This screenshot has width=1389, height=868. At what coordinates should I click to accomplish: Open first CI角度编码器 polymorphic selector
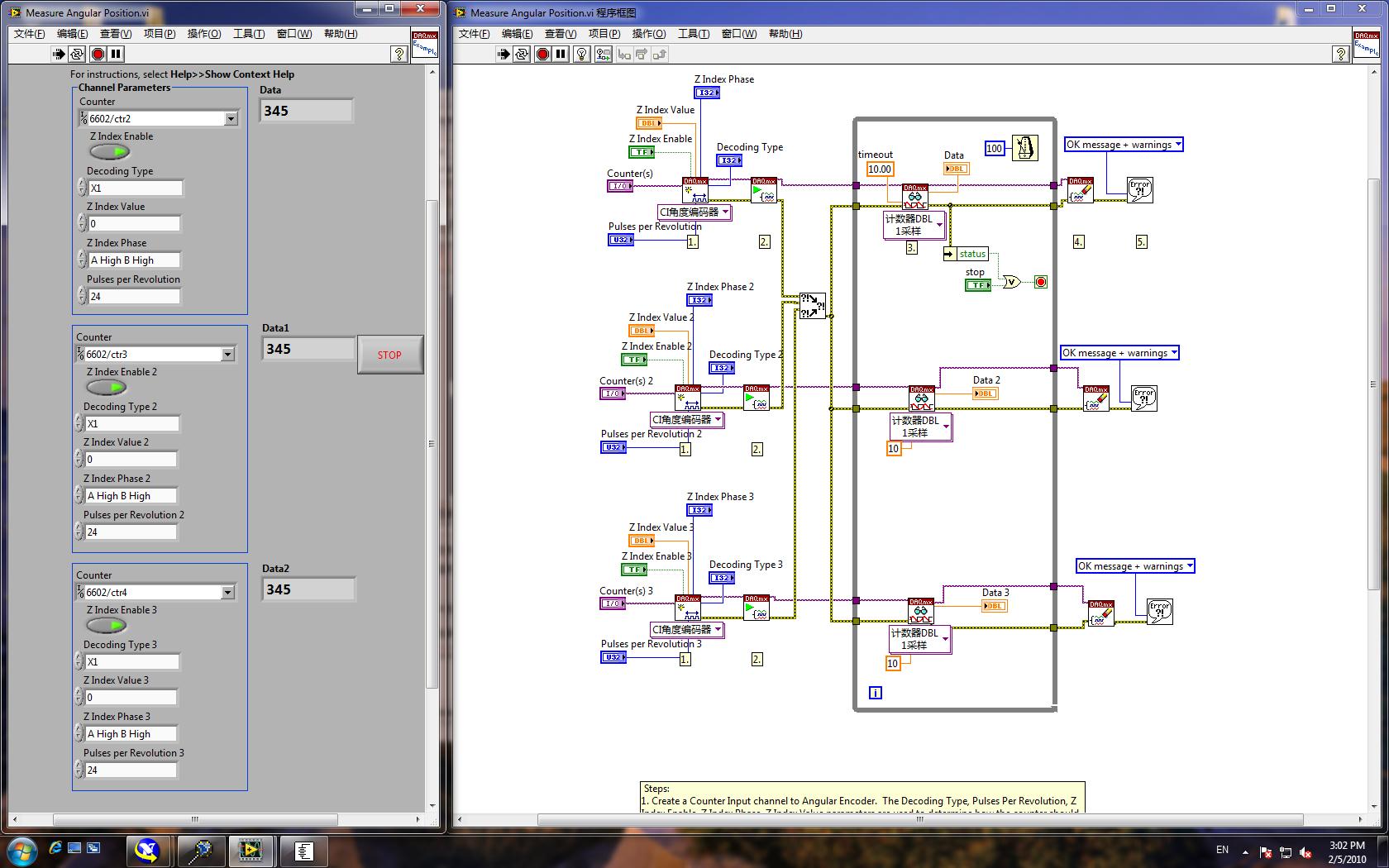coord(694,212)
